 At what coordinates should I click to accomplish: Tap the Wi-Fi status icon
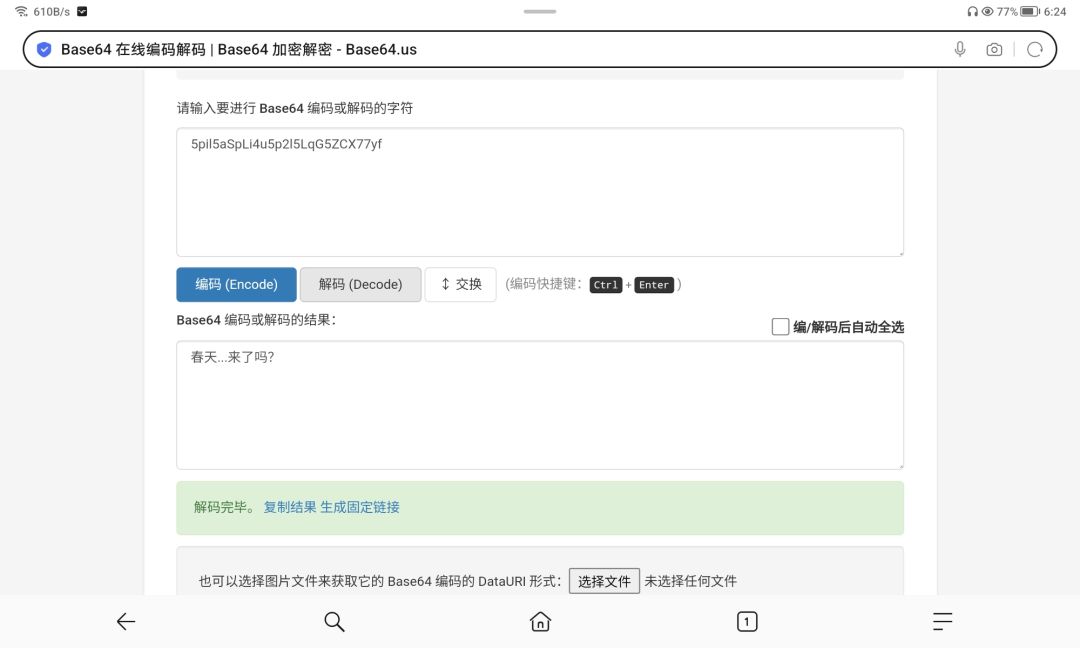pyautogui.click(x=21, y=11)
